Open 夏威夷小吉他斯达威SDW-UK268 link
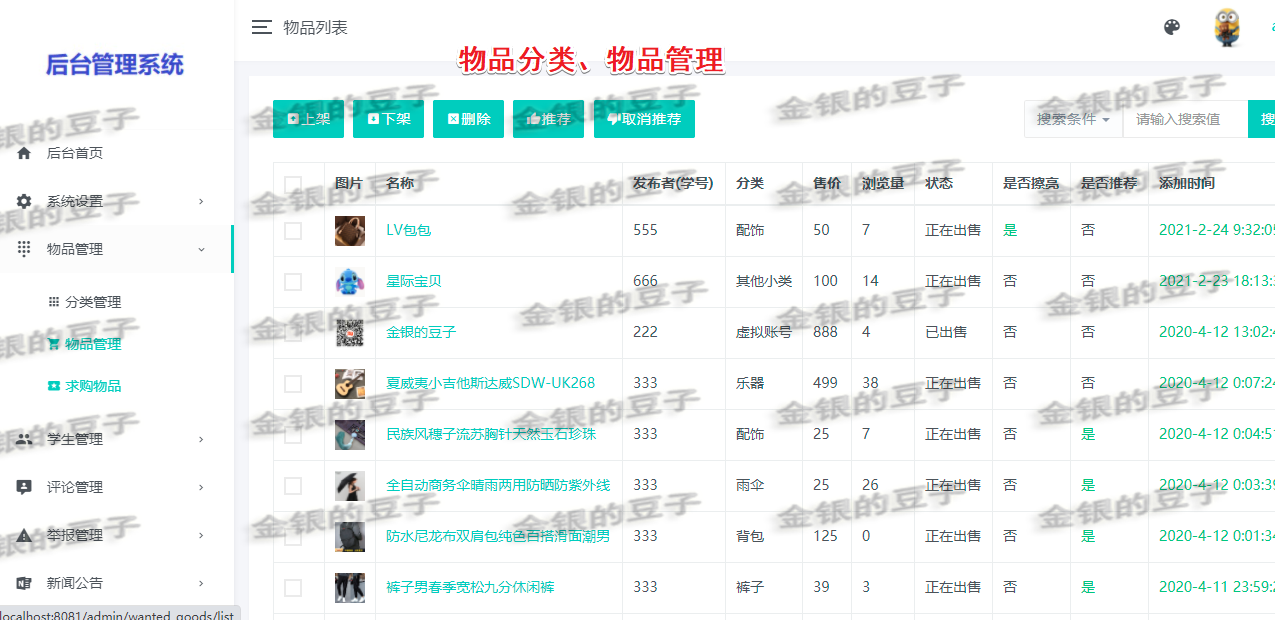Image resolution: width=1275 pixels, height=620 pixels. [x=490, y=383]
